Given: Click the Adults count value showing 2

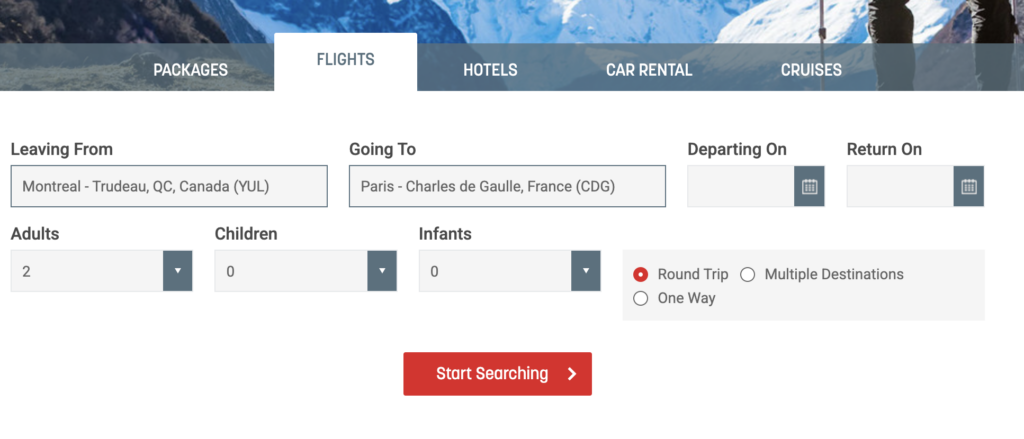Looking at the screenshot, I should [x=86, y=271].
